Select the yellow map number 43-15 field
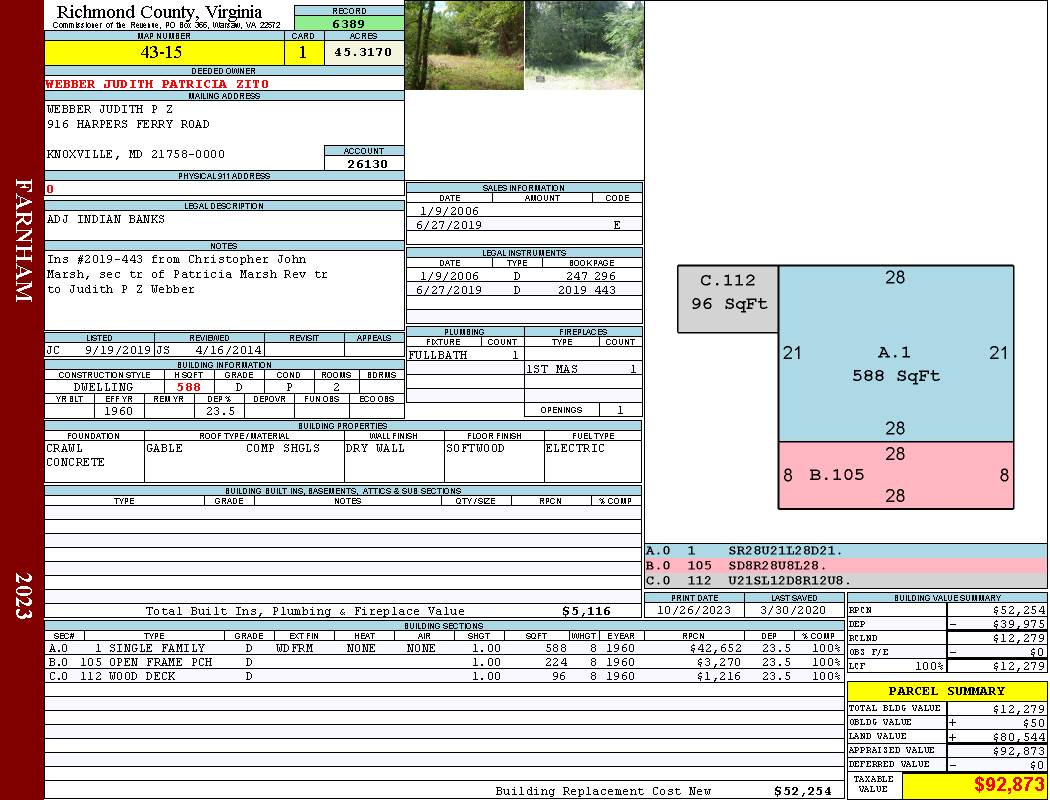 (x=164, y=52)
